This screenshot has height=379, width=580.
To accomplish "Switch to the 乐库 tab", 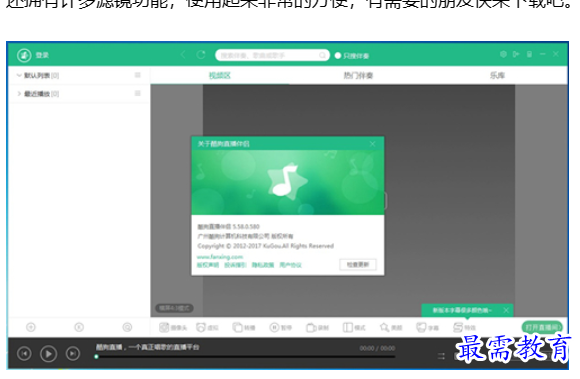I will tap(497, 76).
